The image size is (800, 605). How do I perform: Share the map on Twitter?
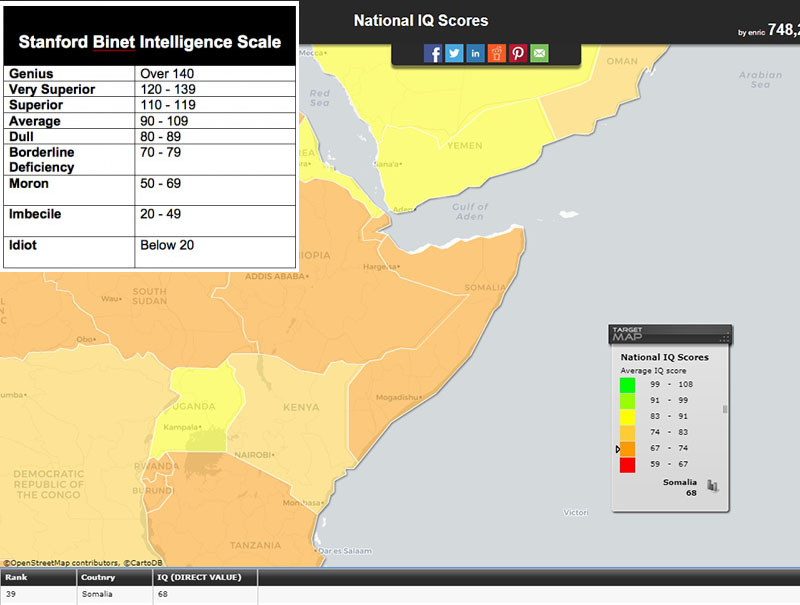(454, 54)
